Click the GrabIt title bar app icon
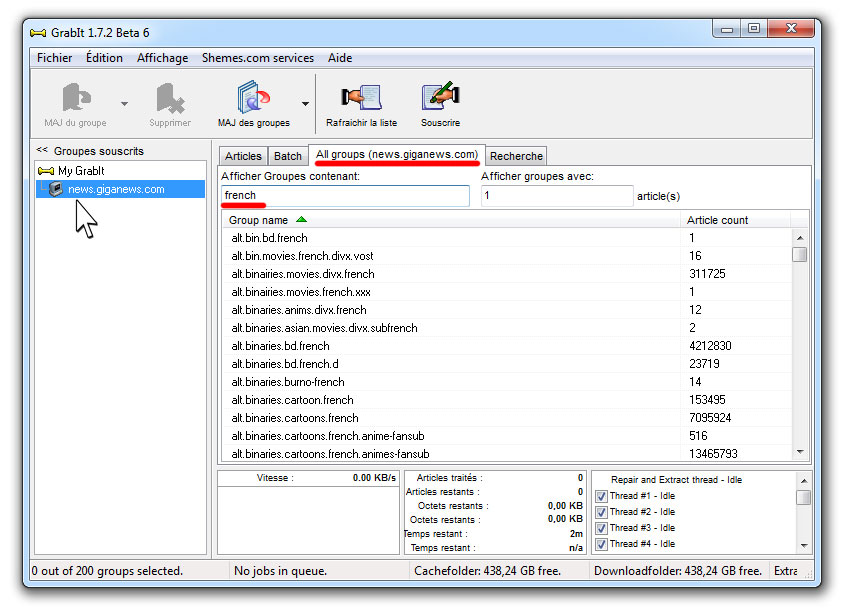Screen dimensions: 842x608 38,33
